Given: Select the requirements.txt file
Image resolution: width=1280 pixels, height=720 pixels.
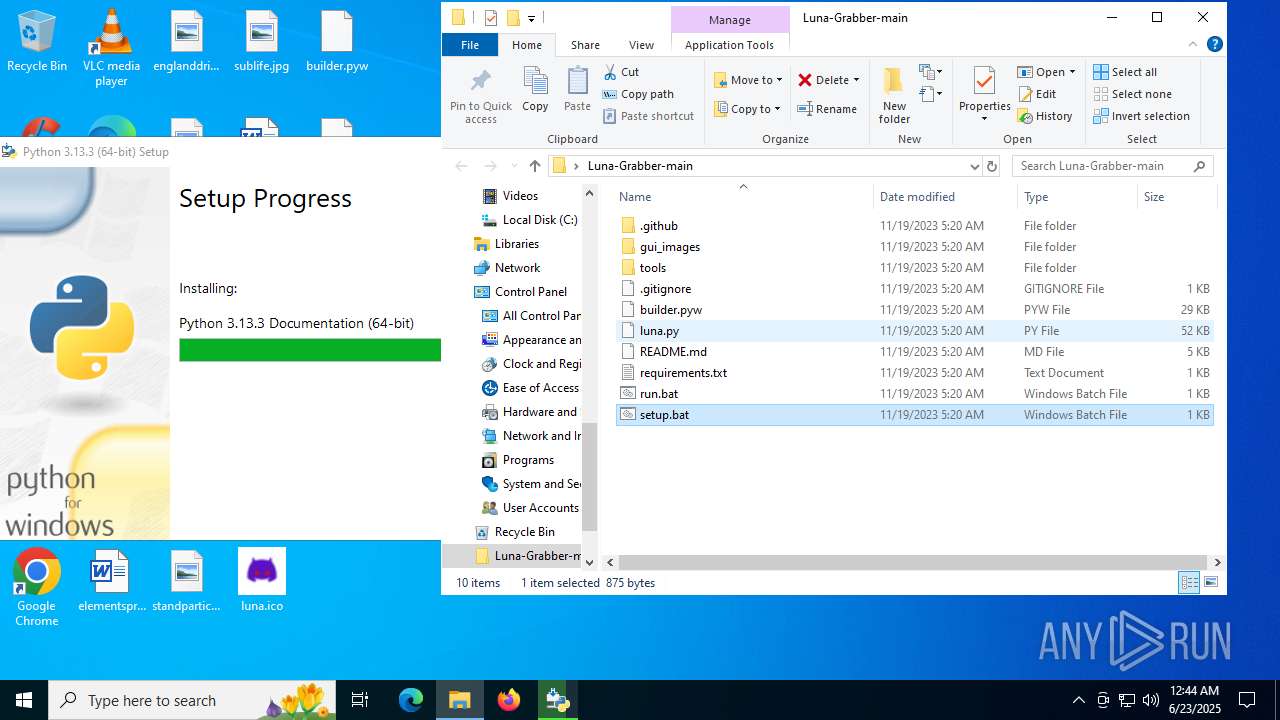Looking at the screenshot, I should pos(683,373).
